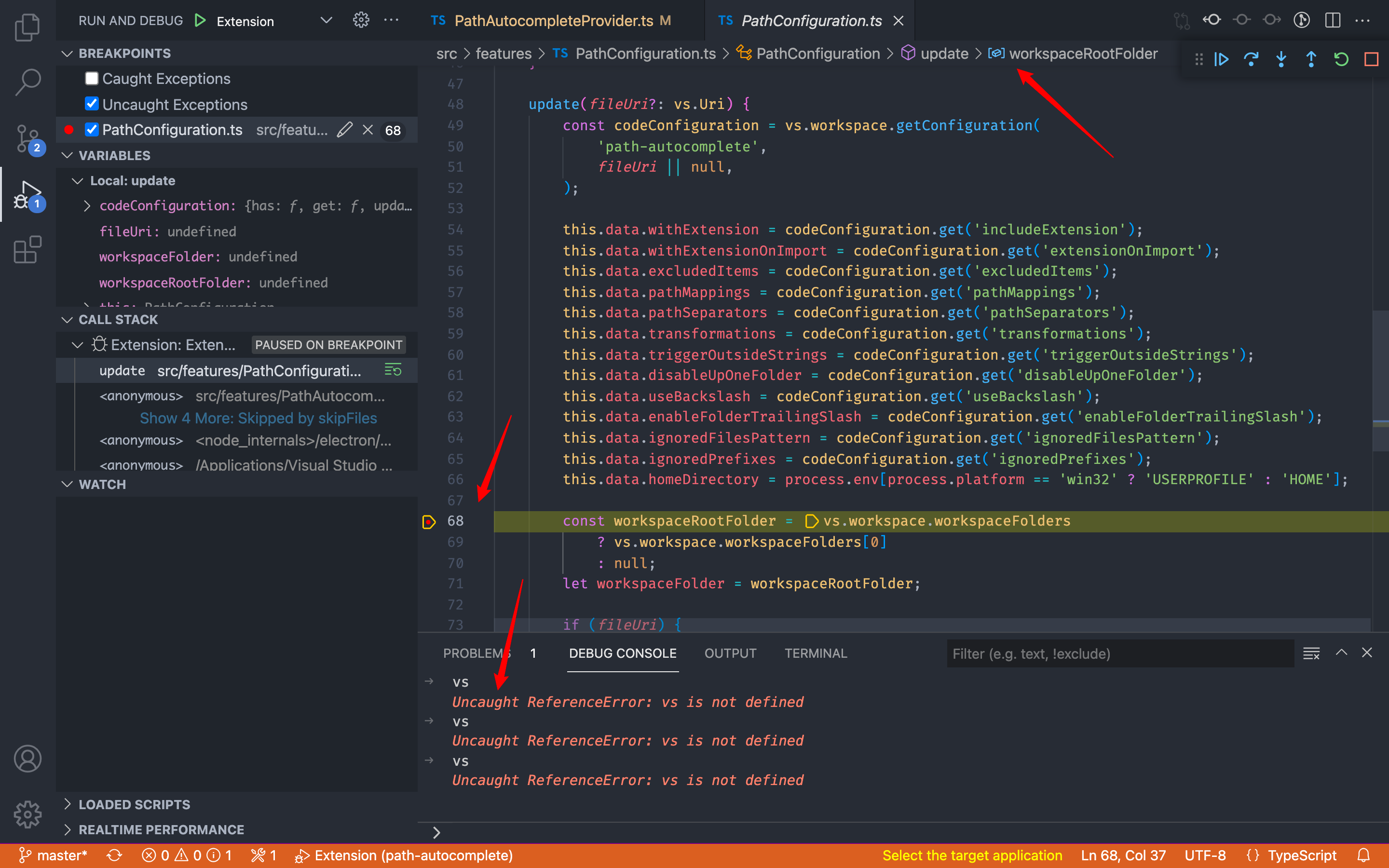Open the Extension launch configuration dropdown
1389x868 pixels.
(x=326, y=20)
